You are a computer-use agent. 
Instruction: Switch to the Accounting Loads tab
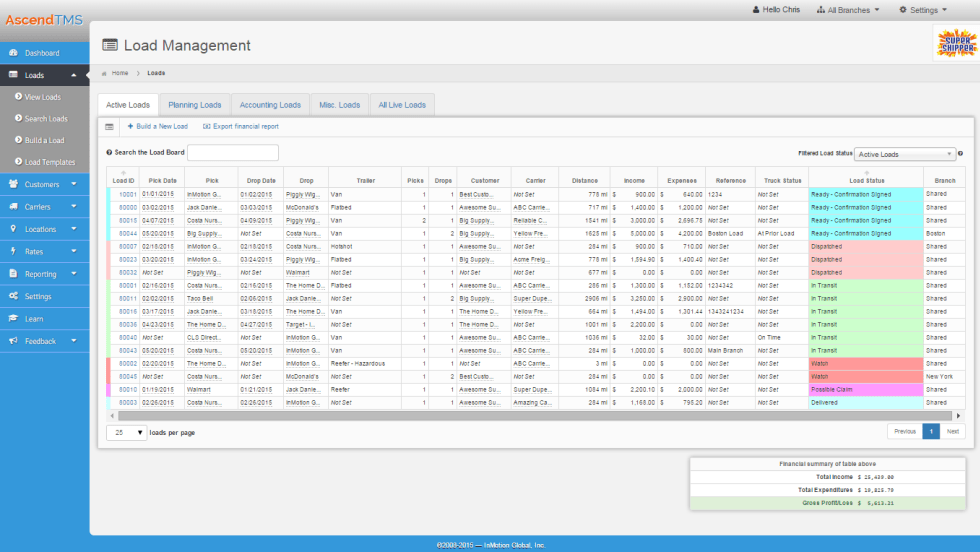point(270,105)
